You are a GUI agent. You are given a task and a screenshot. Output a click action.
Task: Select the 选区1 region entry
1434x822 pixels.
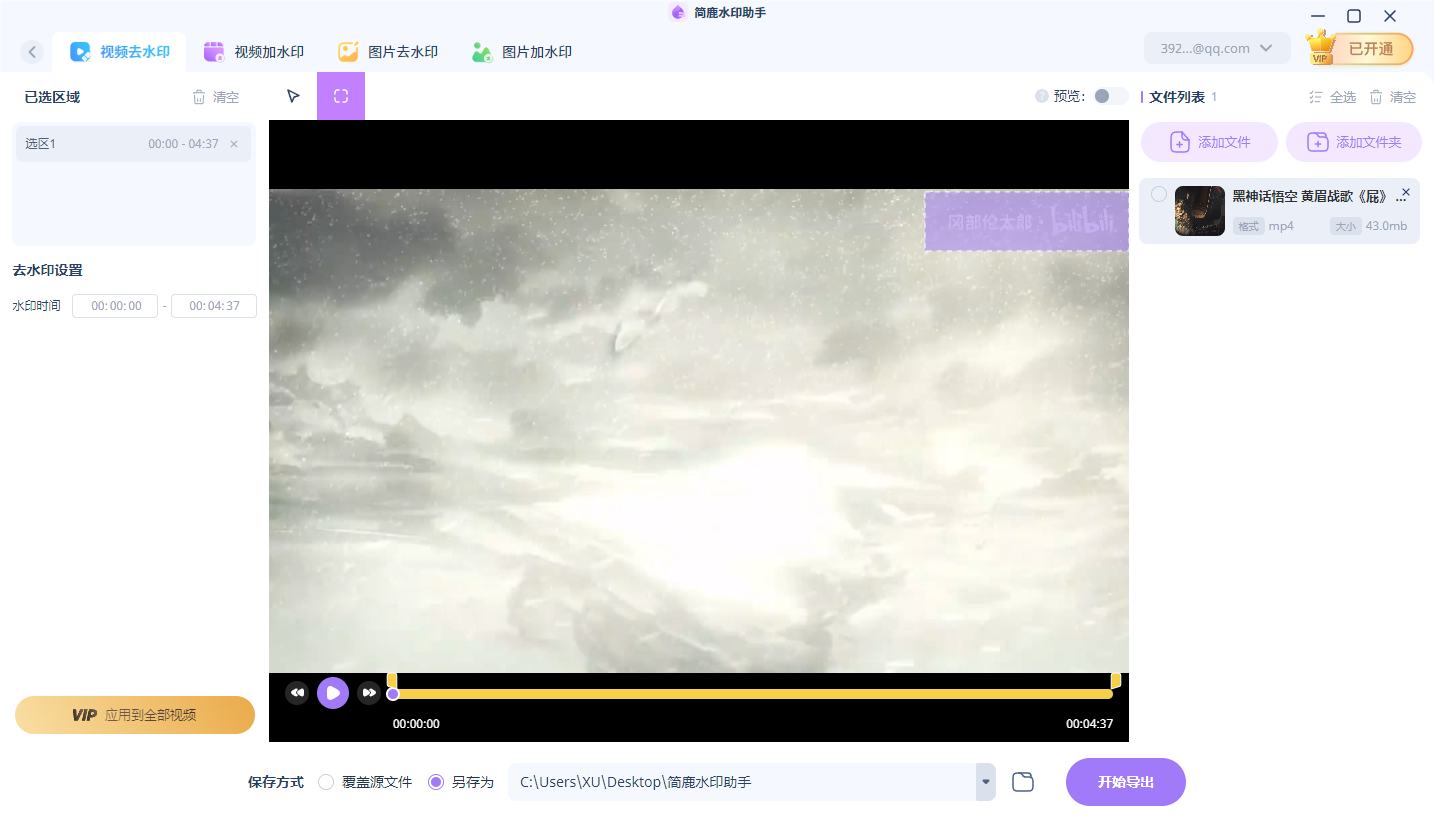pyautogui.click(x=134, y=144)
